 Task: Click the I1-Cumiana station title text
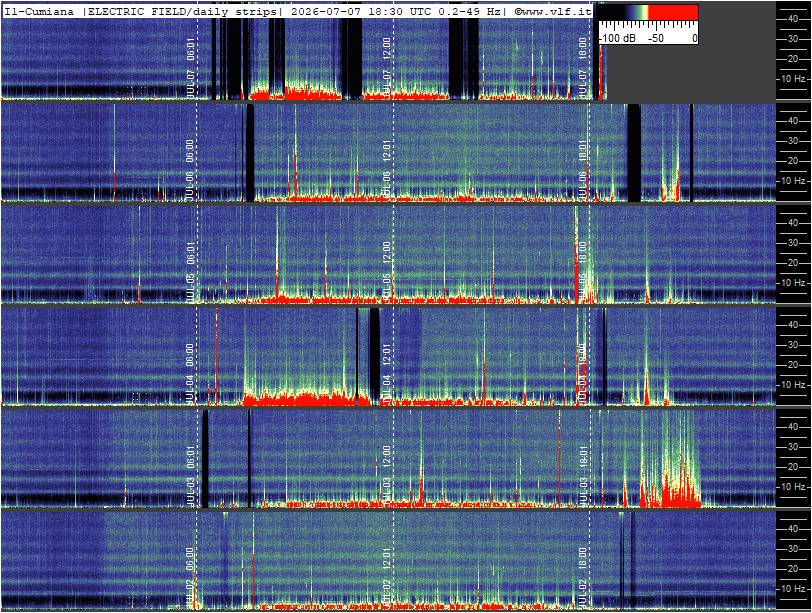tap(39, 11)
